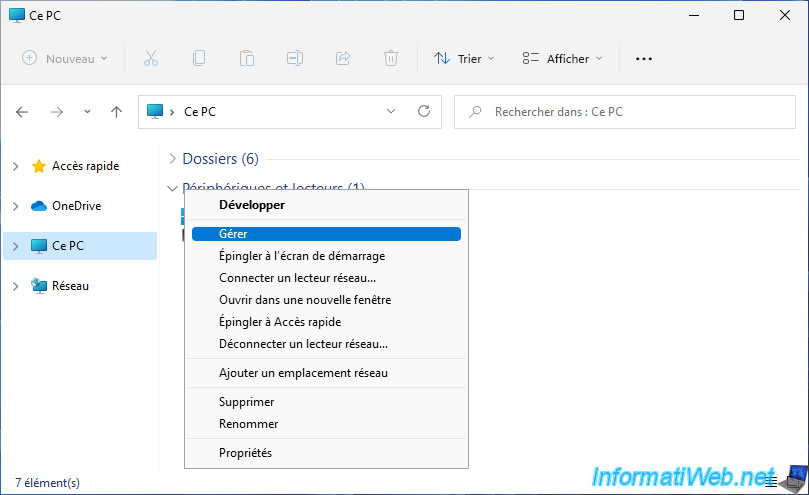Open the Trier sort dropdown
This screenshot has width=809, height=495.
click(464, 59)
